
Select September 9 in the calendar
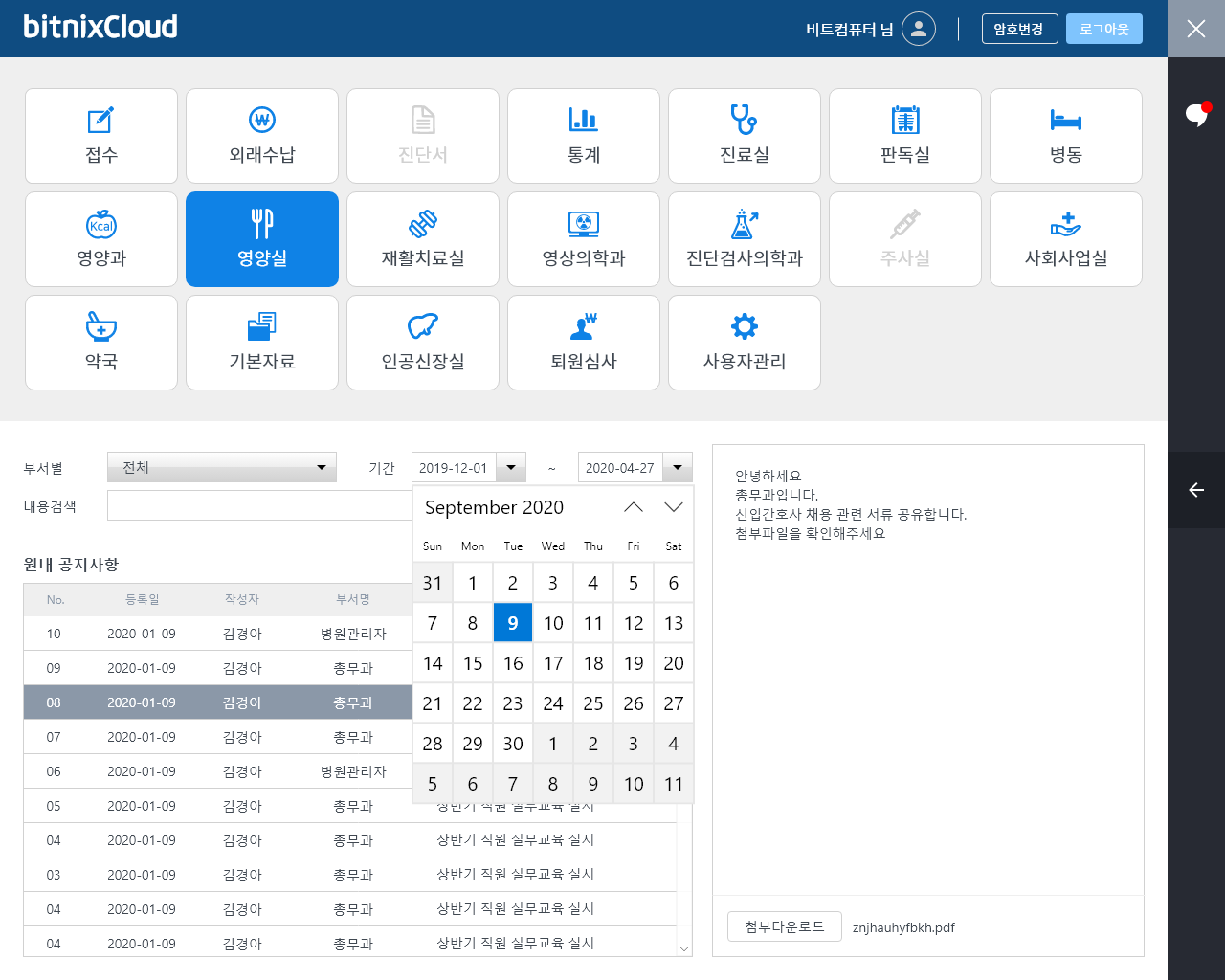click(513, 623)
